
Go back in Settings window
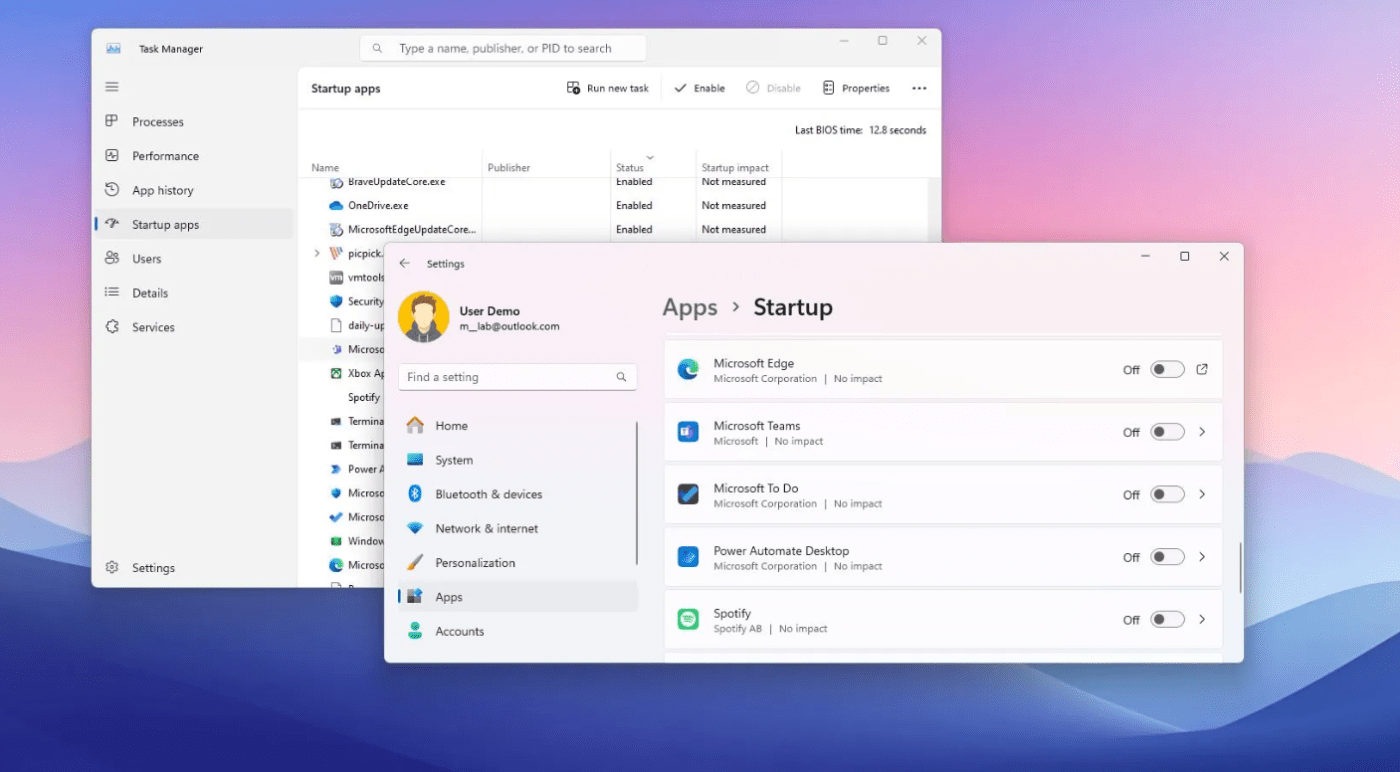(404, 264)
